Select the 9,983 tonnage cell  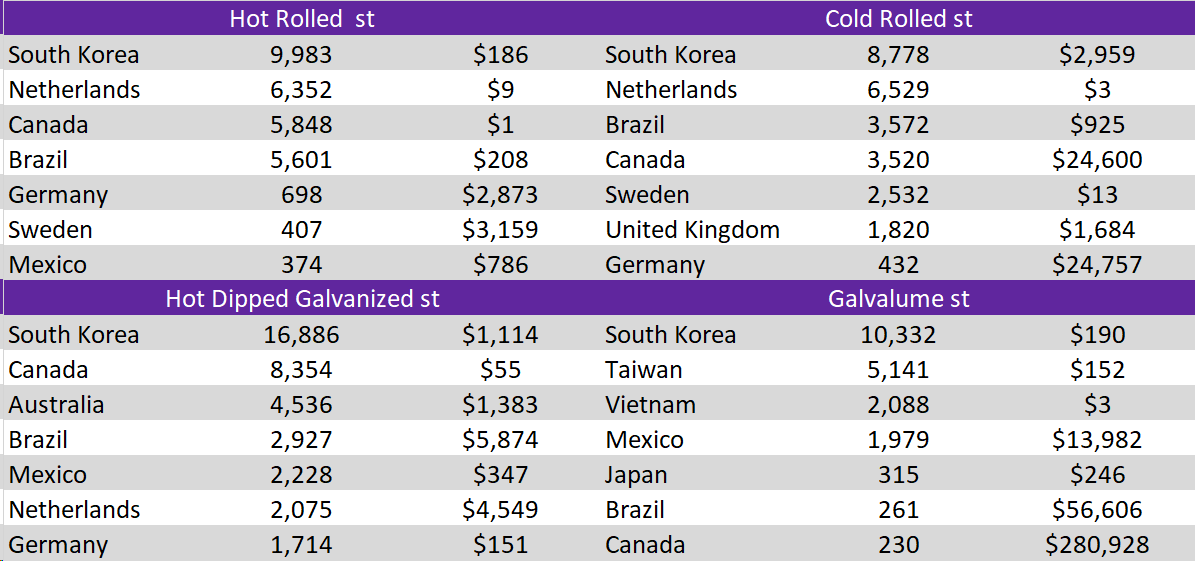tap(301, 55)
